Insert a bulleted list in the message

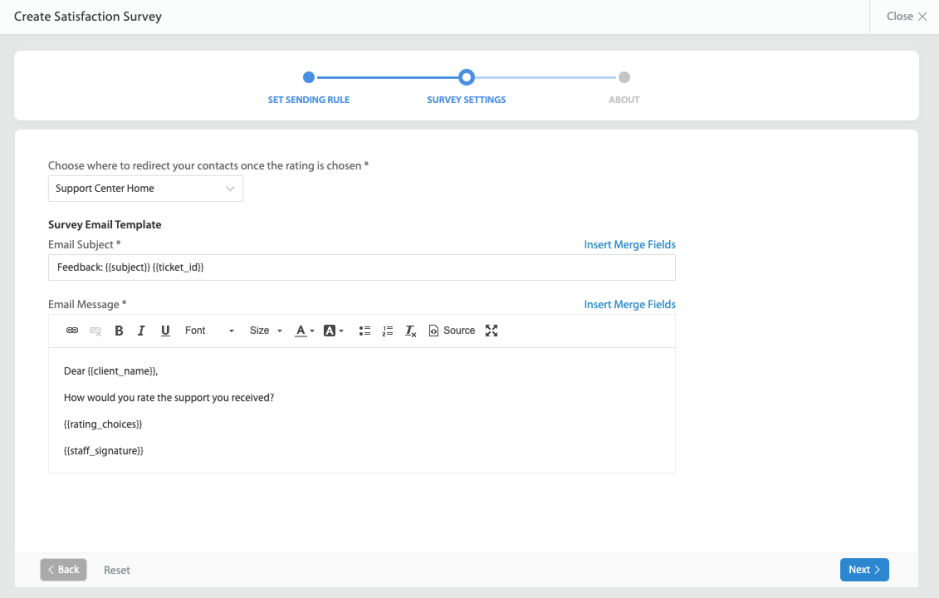click(x=364, y=330)
